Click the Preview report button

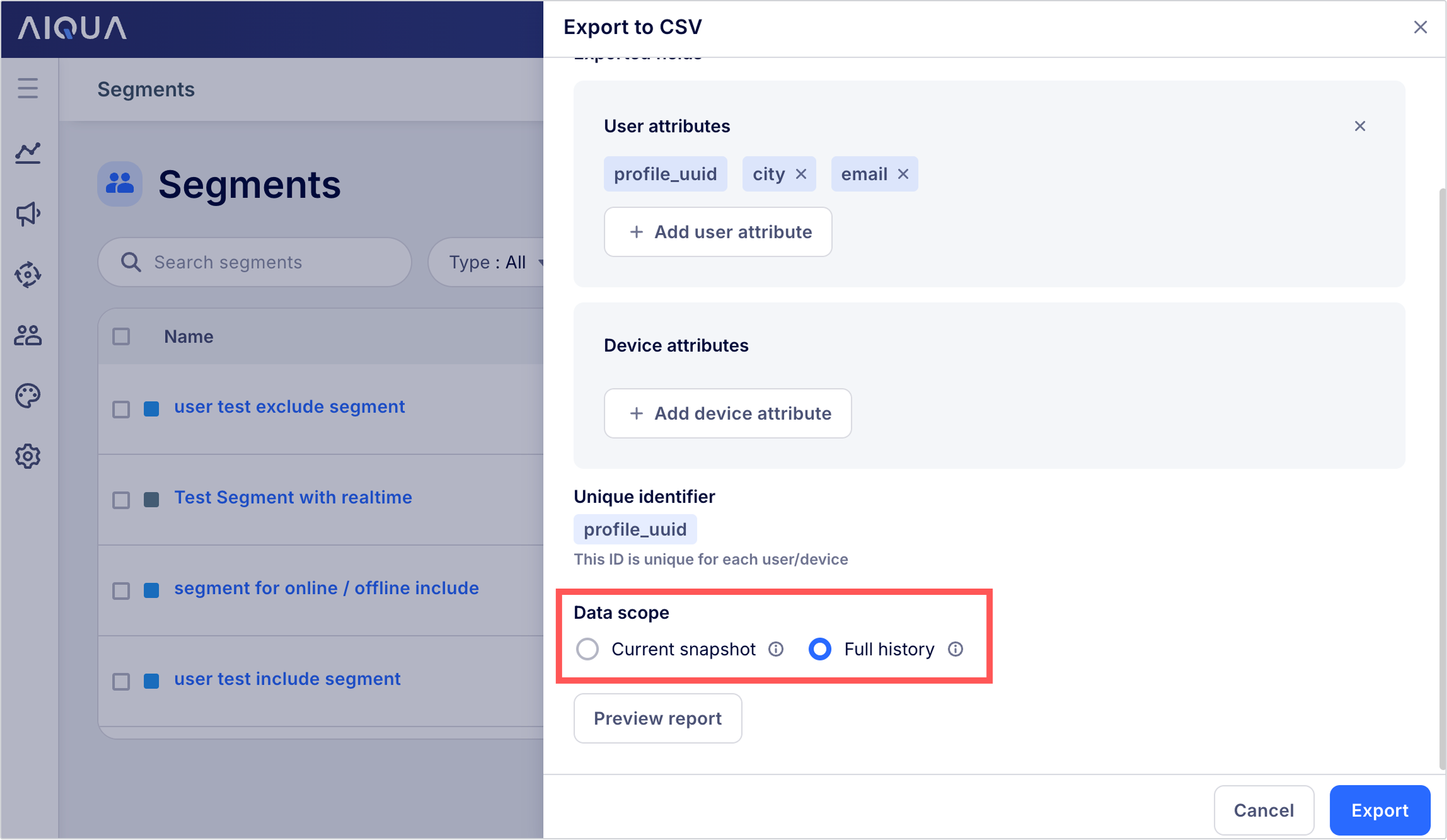(x=657, y=718)
